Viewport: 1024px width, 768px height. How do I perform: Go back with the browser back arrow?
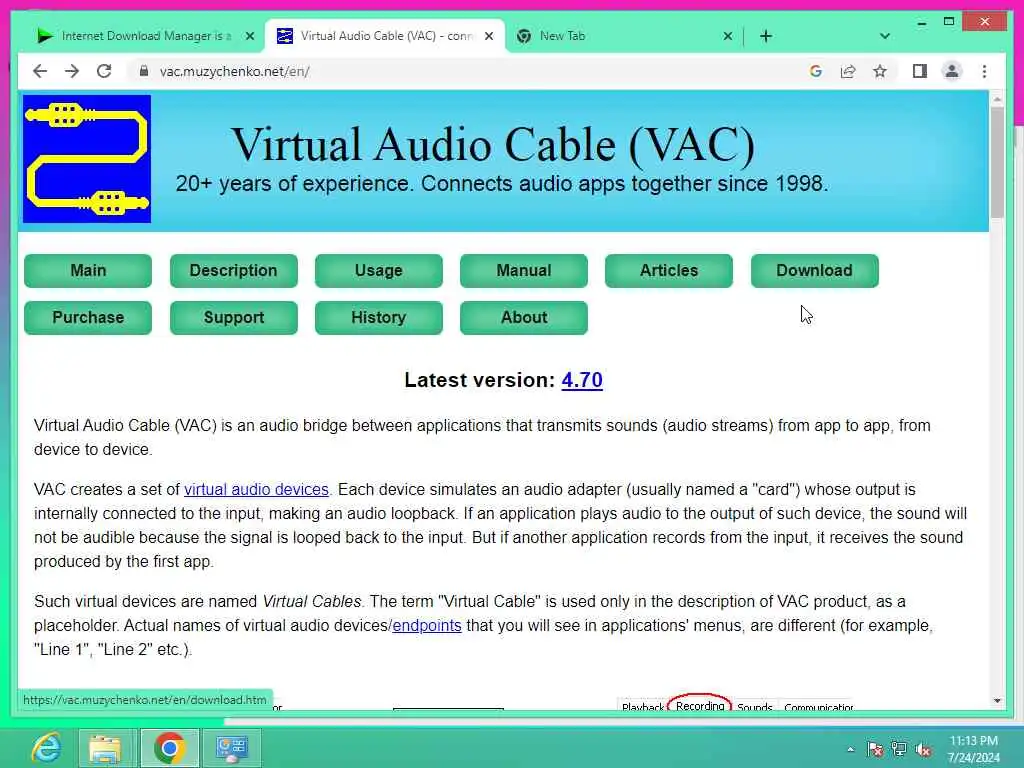click(40, 71)
